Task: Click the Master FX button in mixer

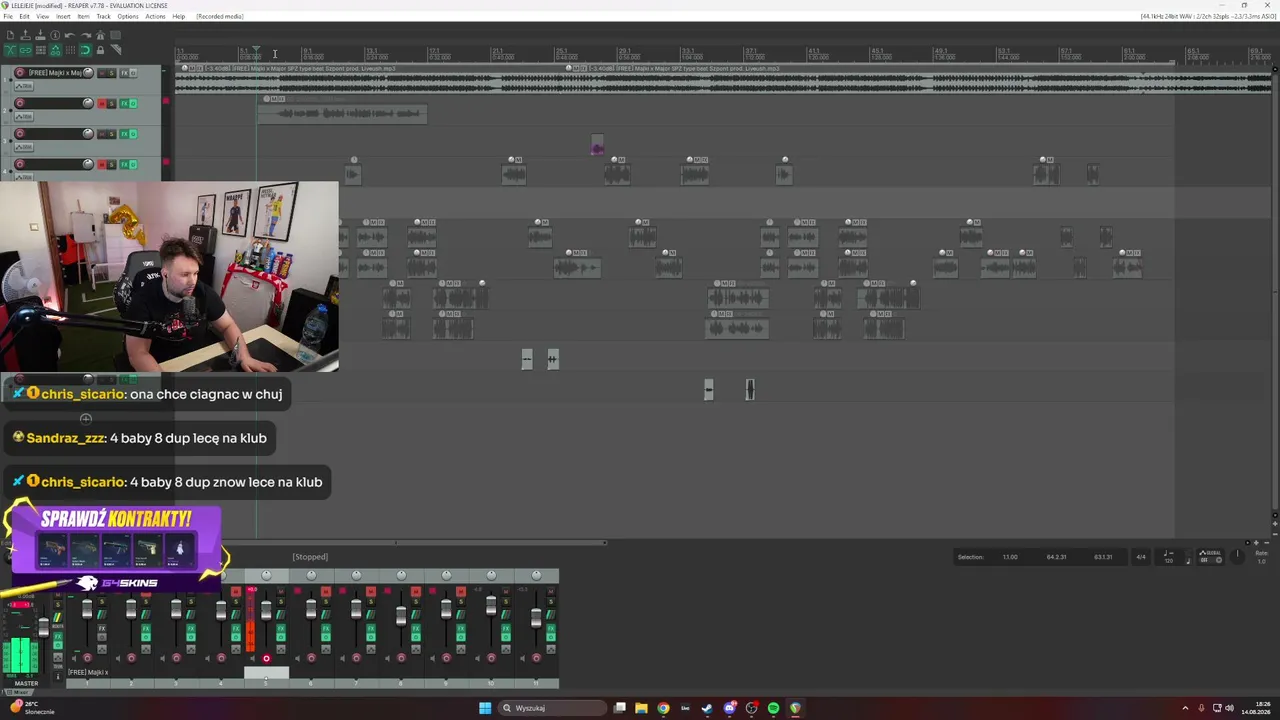Action: 57,636
